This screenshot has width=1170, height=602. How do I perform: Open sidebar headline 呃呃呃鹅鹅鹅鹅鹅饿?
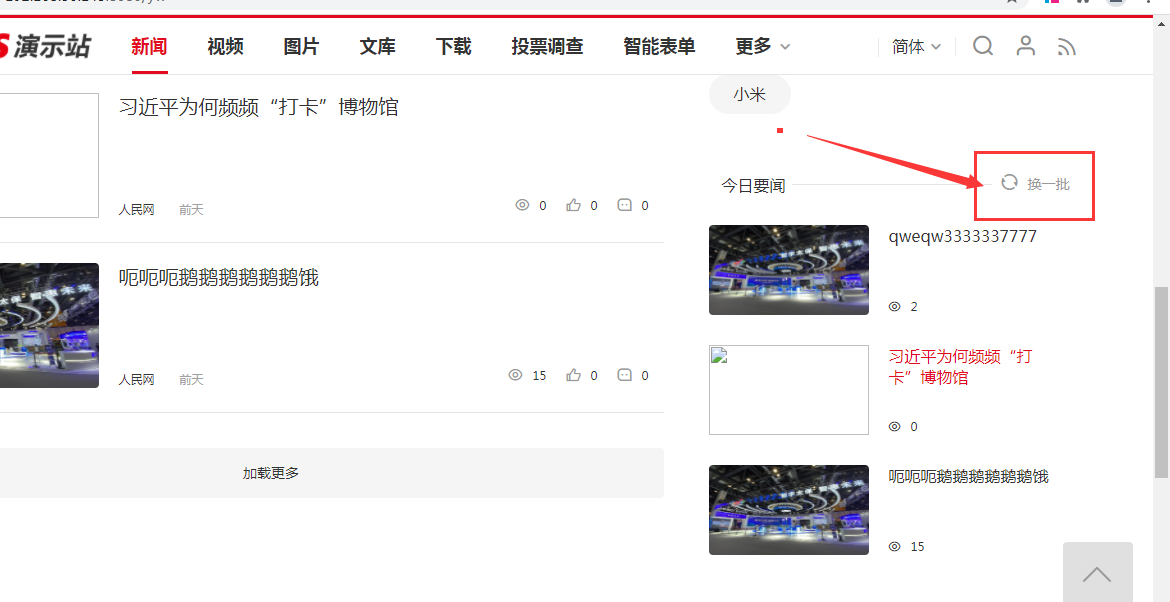969,476
